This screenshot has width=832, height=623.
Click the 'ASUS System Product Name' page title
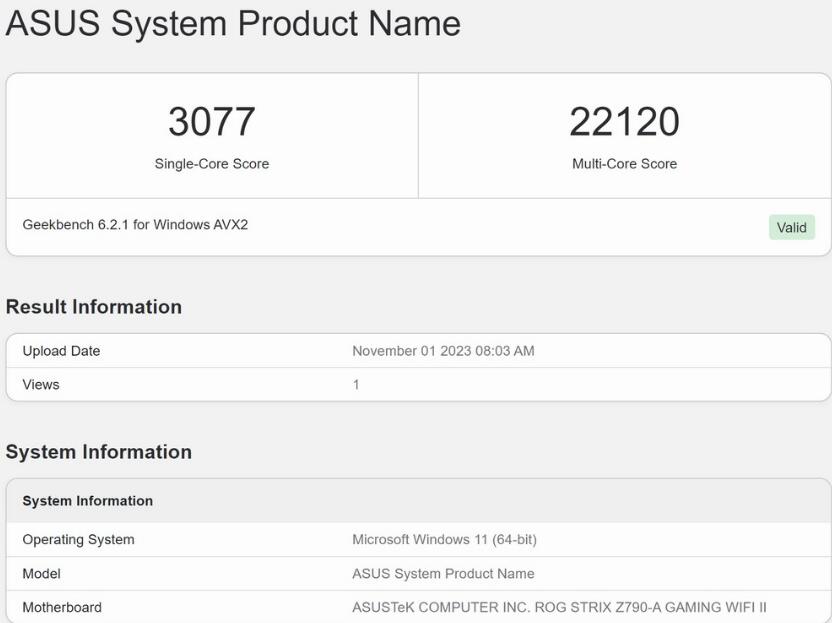pos(233,24)
